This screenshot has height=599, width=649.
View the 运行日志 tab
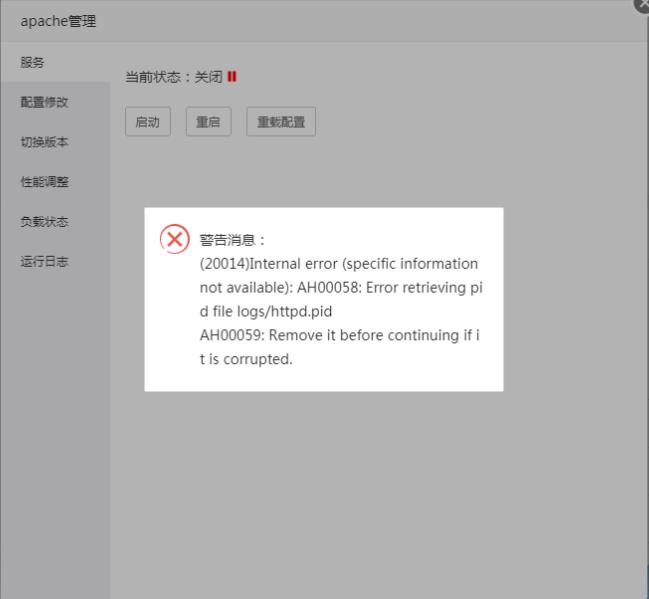tap(55, 261)
